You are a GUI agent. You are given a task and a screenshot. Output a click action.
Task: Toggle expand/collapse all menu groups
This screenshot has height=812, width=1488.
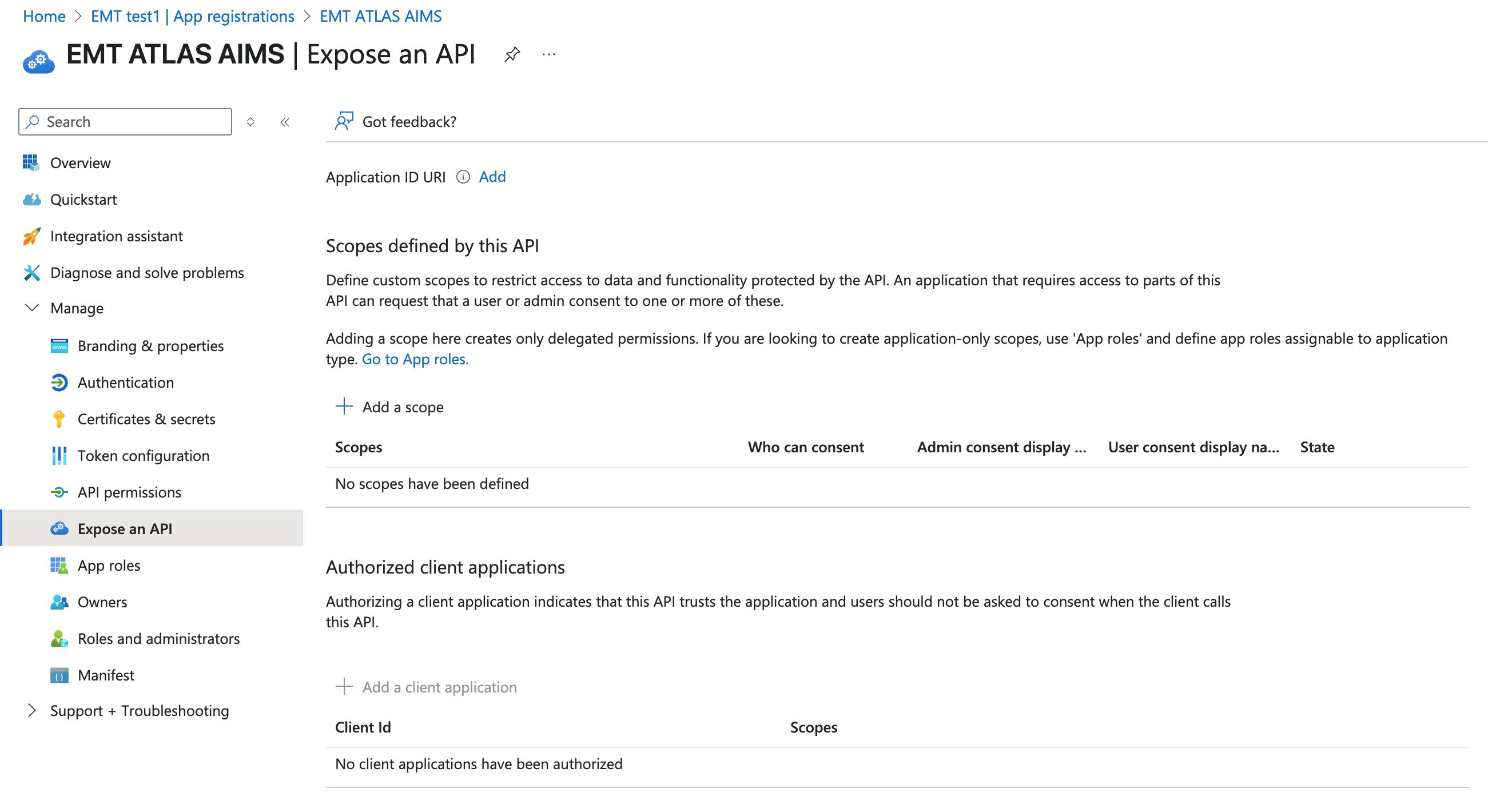pyautogui.click(x=250, y=122)
